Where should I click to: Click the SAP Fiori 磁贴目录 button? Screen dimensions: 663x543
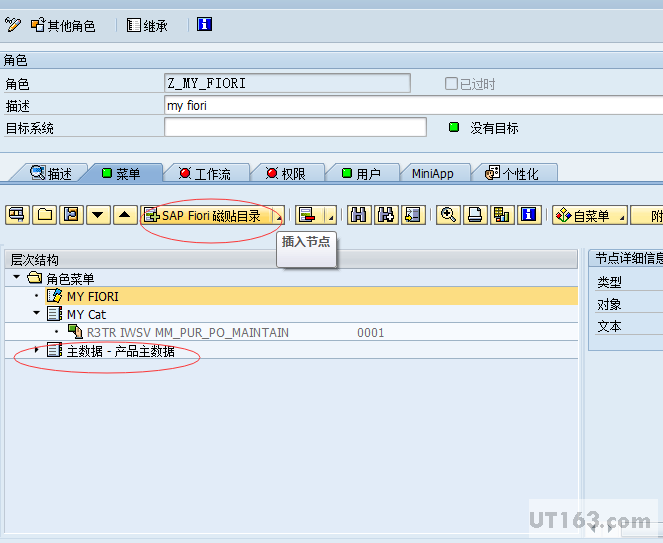[x=206, y=215]
